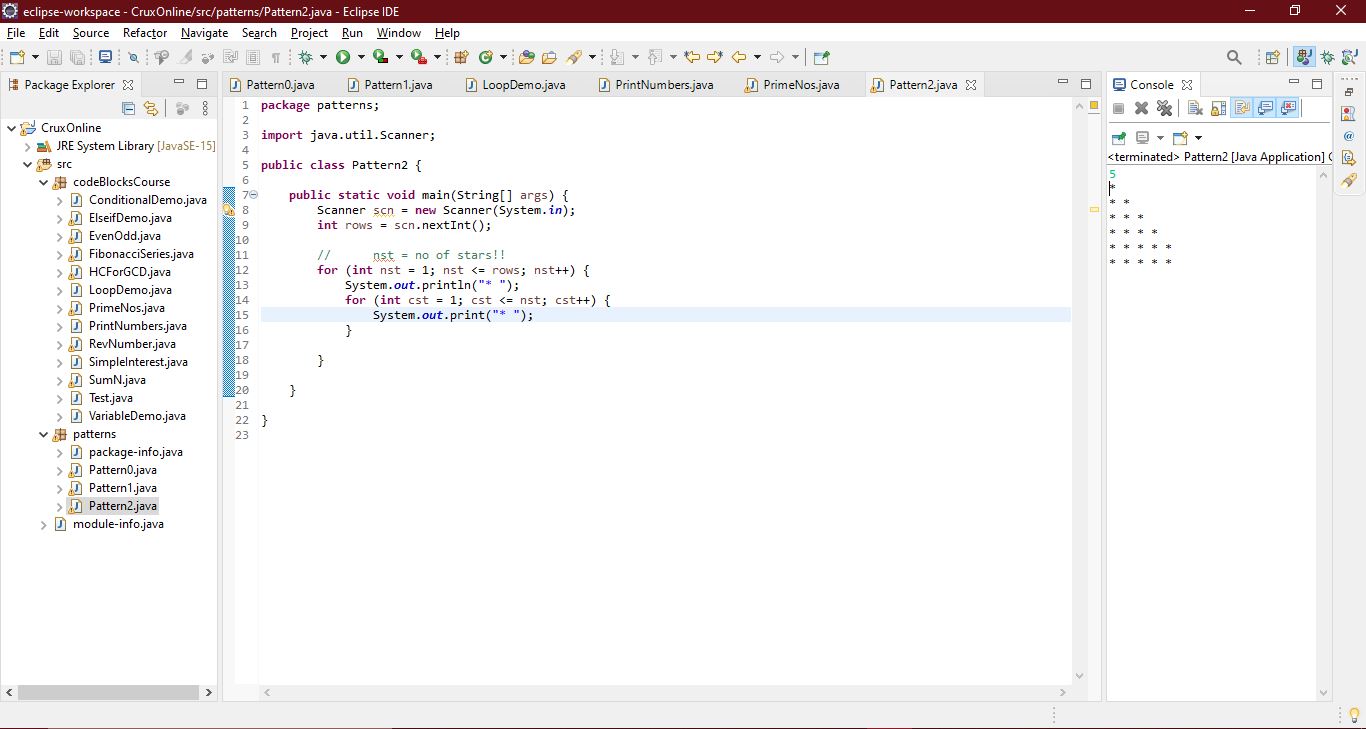The height and width of the screenshot is (729, 1366).
Task: Click the Open Task folder icon
Action: click(x=549, y=57)
